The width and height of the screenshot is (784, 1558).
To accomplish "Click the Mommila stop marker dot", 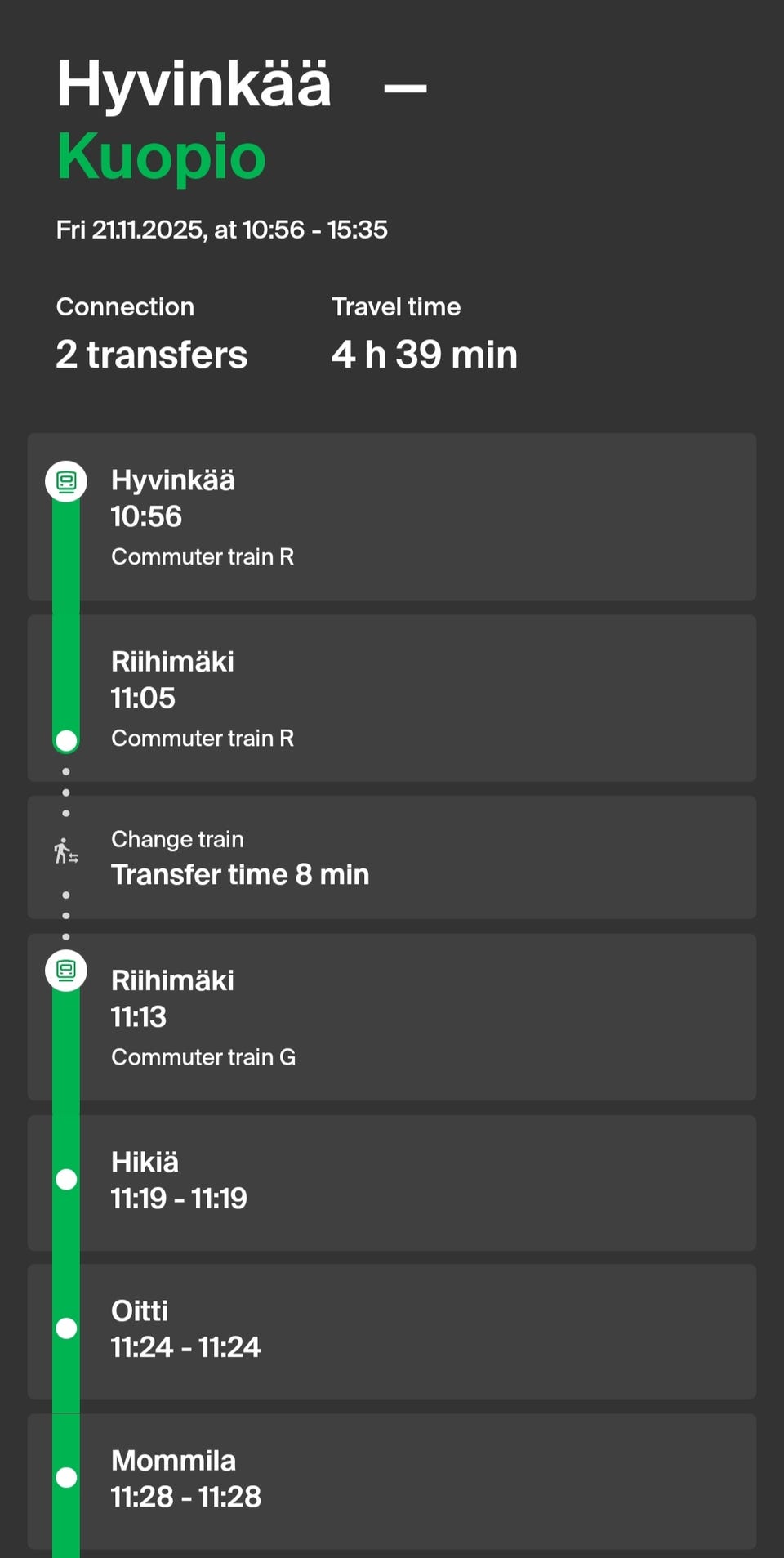I will pos(66,1477).
